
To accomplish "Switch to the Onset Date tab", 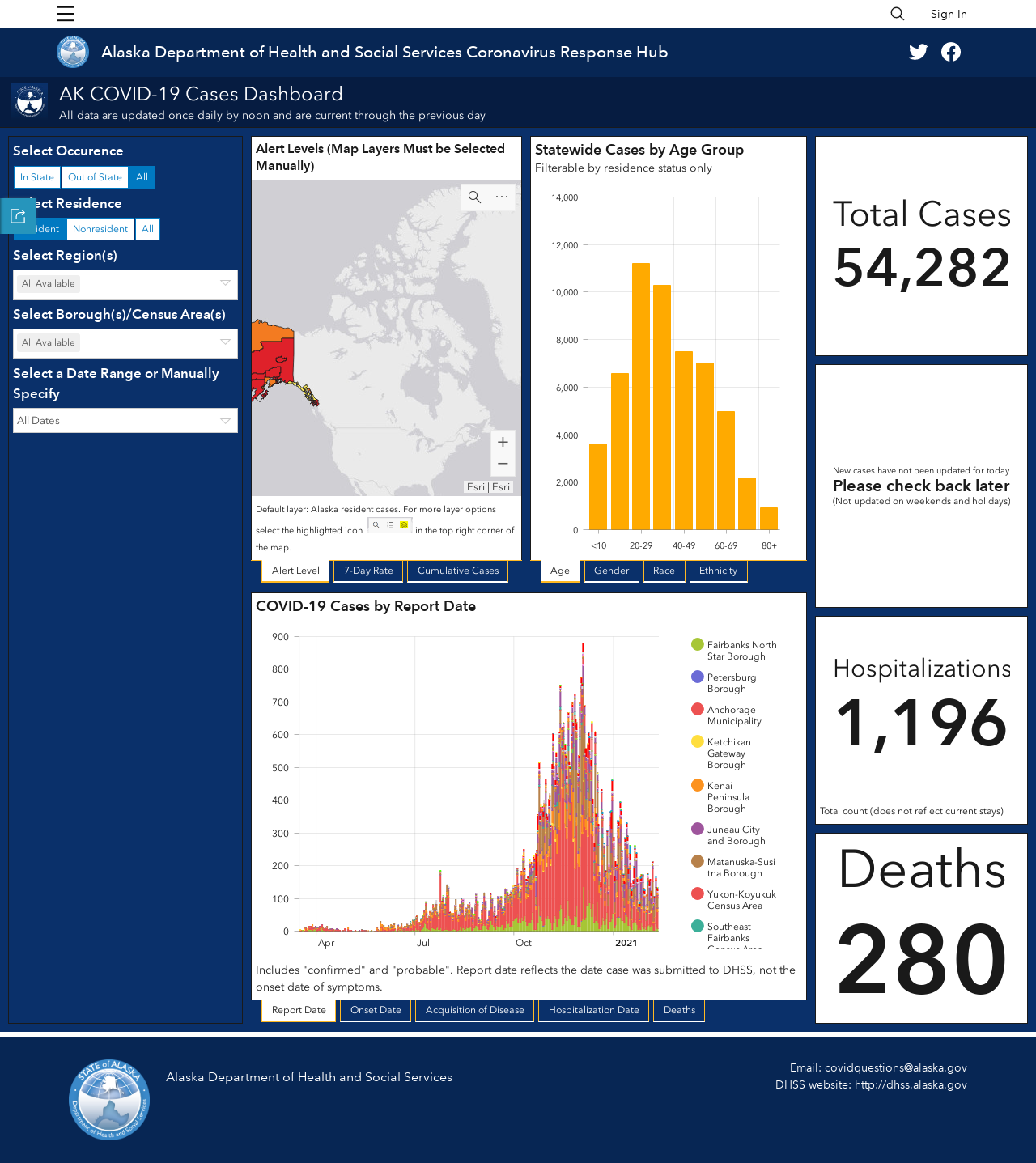I will 376,1010.
